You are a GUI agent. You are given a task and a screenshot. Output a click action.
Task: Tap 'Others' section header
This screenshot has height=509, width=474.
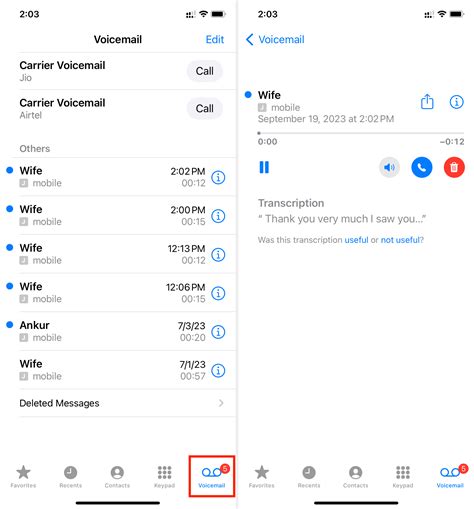(x=35, y=148)
